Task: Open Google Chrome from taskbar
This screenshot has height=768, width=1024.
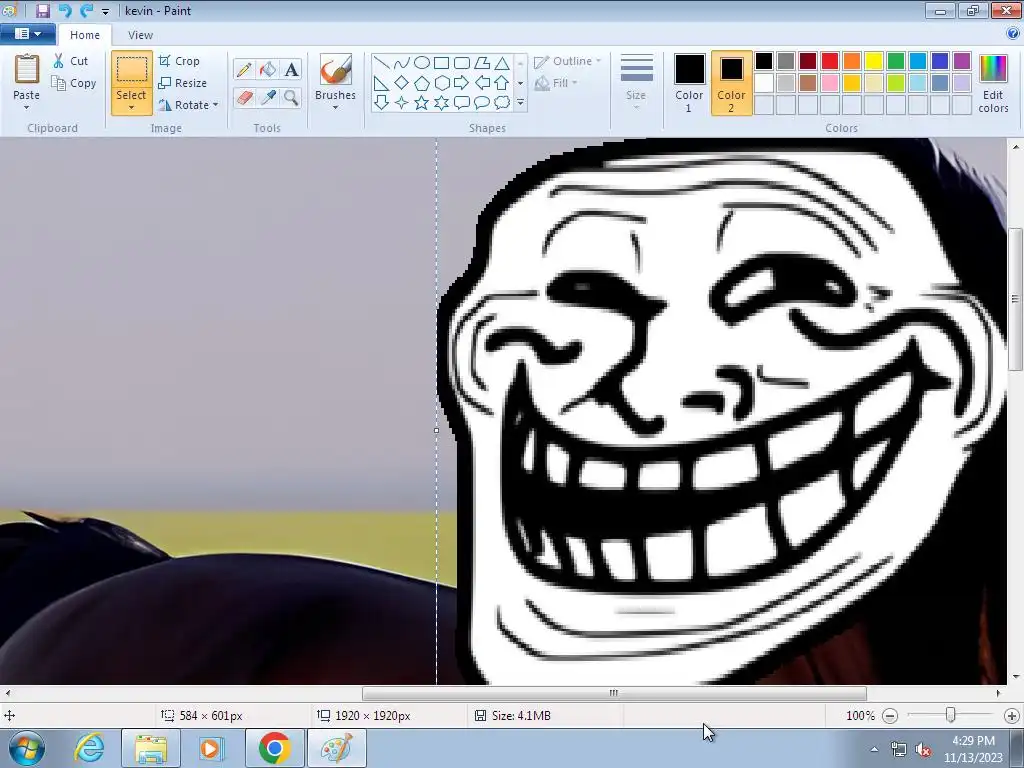Action: click(275, 748)
